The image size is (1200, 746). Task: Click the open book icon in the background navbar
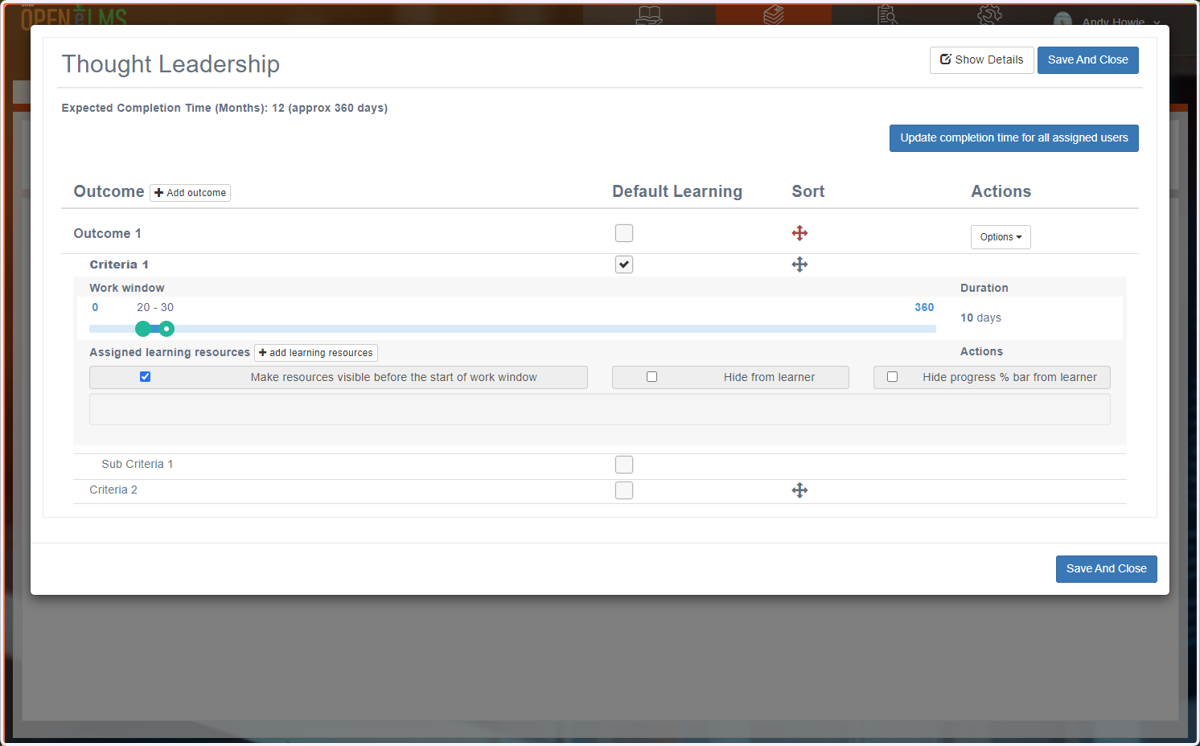pos(649,17)
